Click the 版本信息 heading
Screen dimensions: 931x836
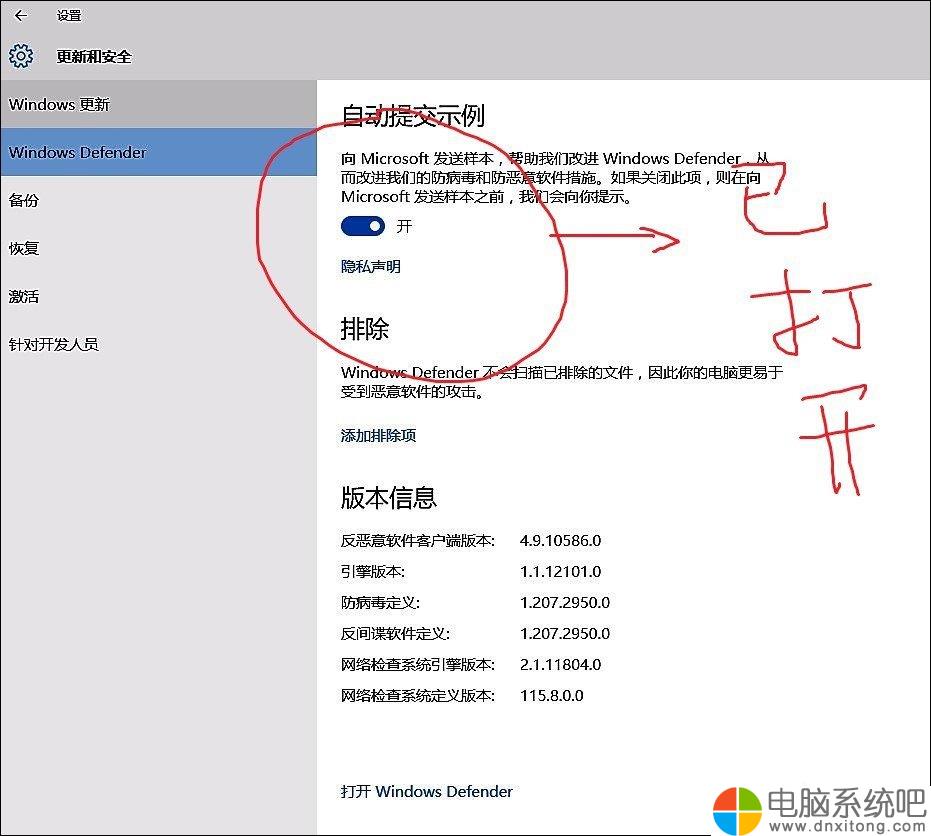click(x=389, y=498)
